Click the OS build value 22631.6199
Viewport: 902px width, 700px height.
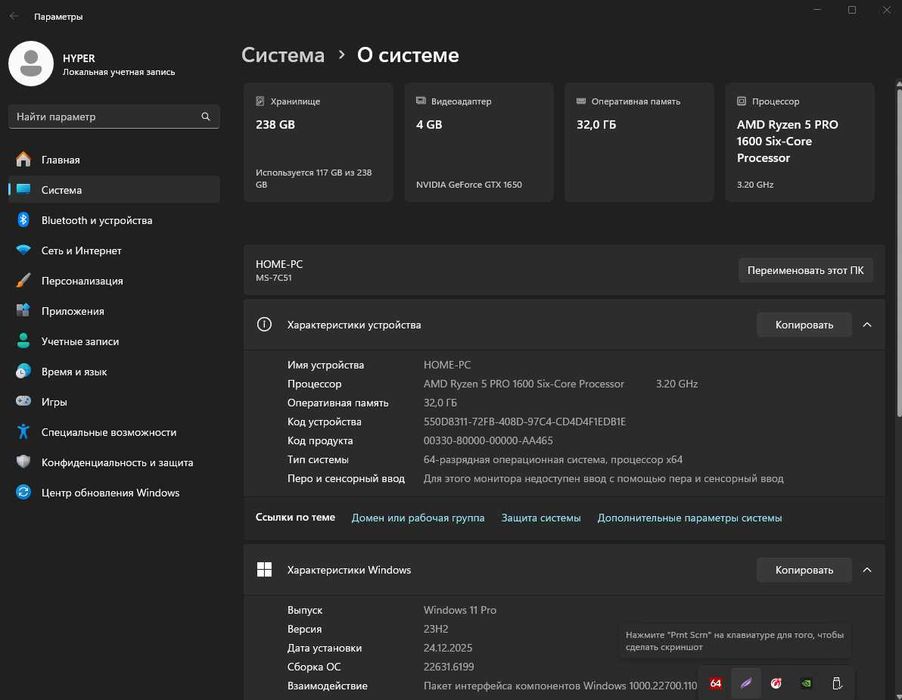pos(449,667)
